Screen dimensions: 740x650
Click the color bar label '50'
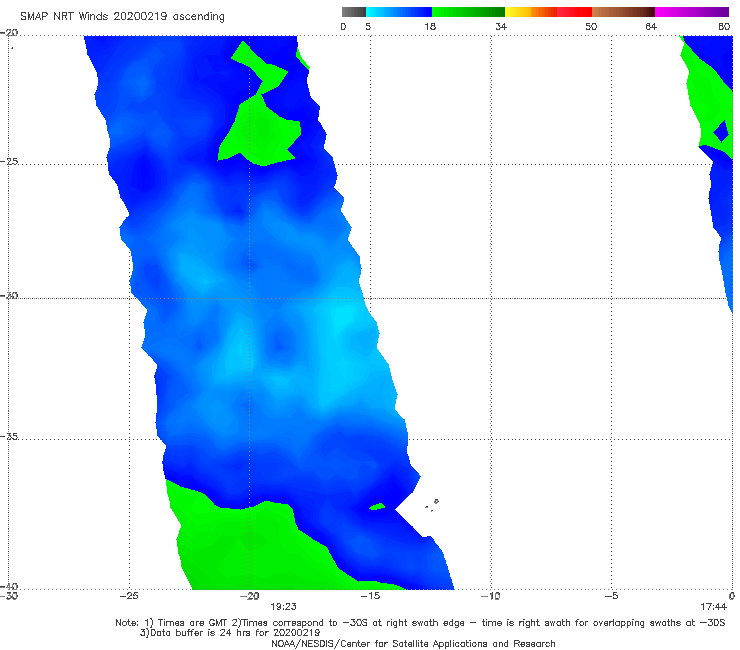coord(591,26)
